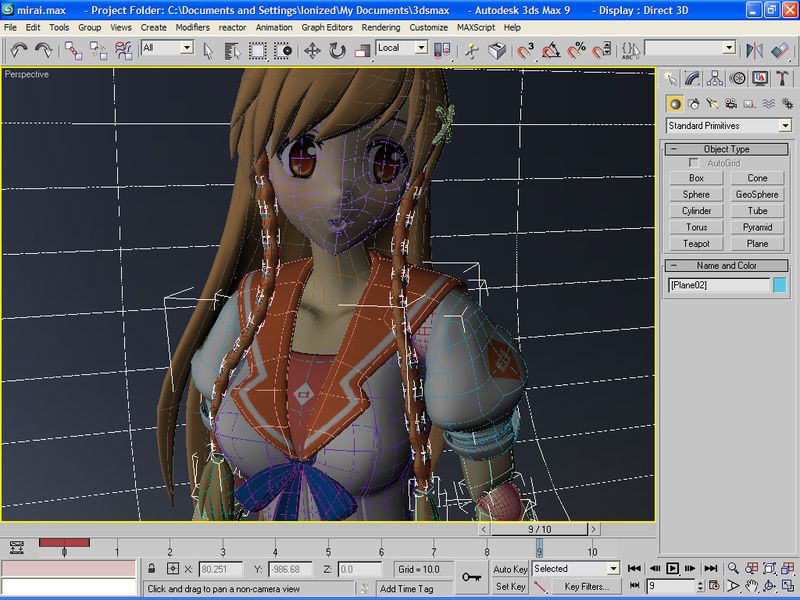Open the Standard Primitives dropdown
This screenshot has height=600, width=800.
728,126
